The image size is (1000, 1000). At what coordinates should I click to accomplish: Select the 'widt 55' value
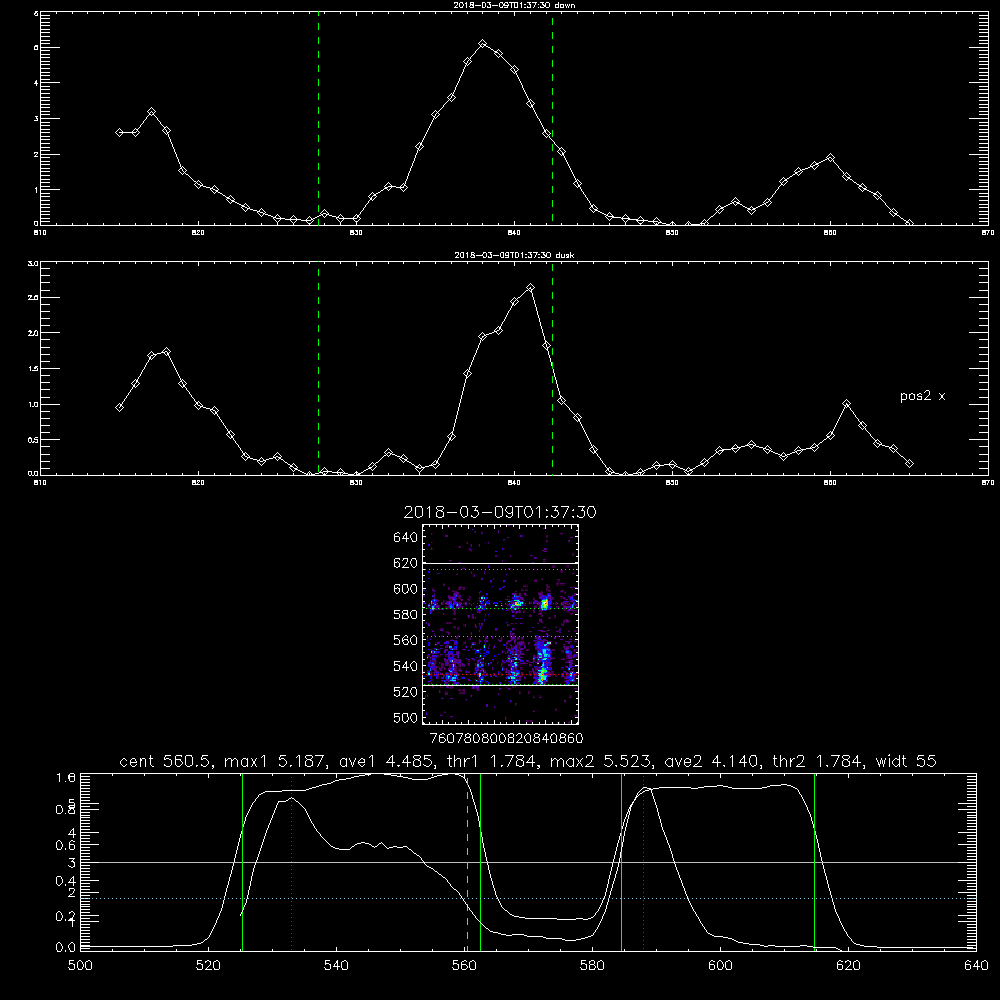click(x=907, y=761)
